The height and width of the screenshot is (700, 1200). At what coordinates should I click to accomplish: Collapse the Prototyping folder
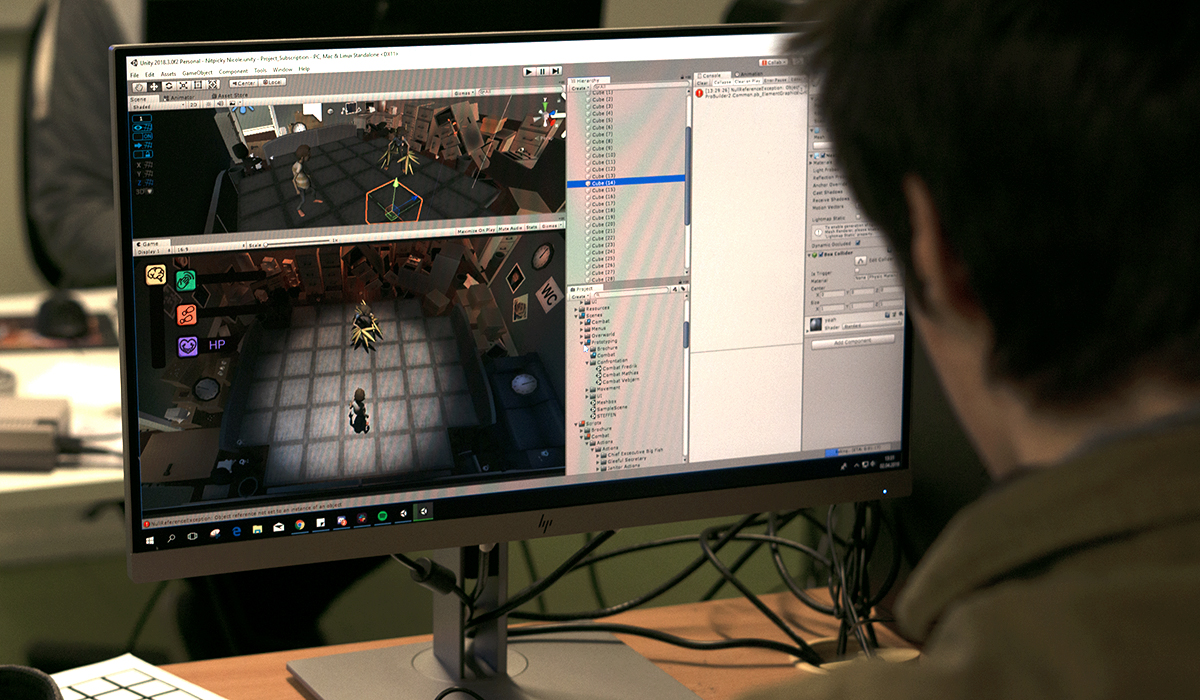pos(581,342)
